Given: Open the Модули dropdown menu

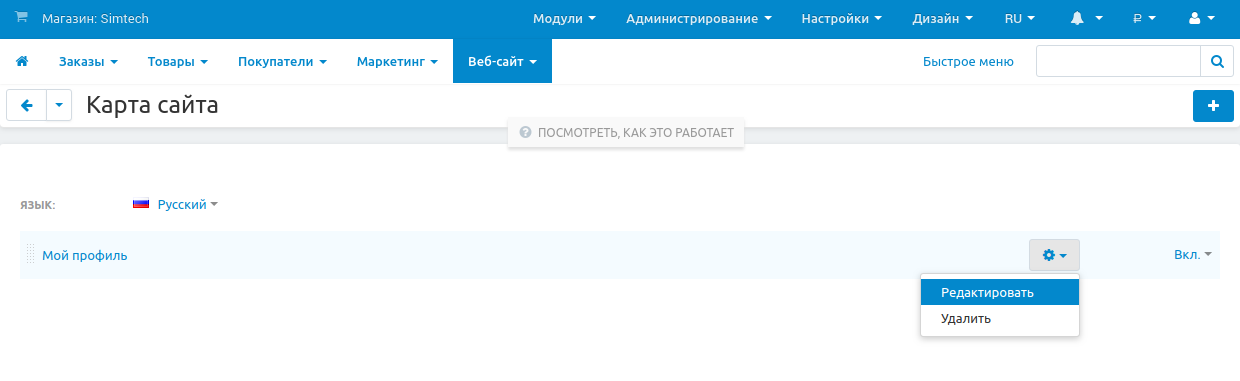Looking at the screenshot, I should coord(564,19).
